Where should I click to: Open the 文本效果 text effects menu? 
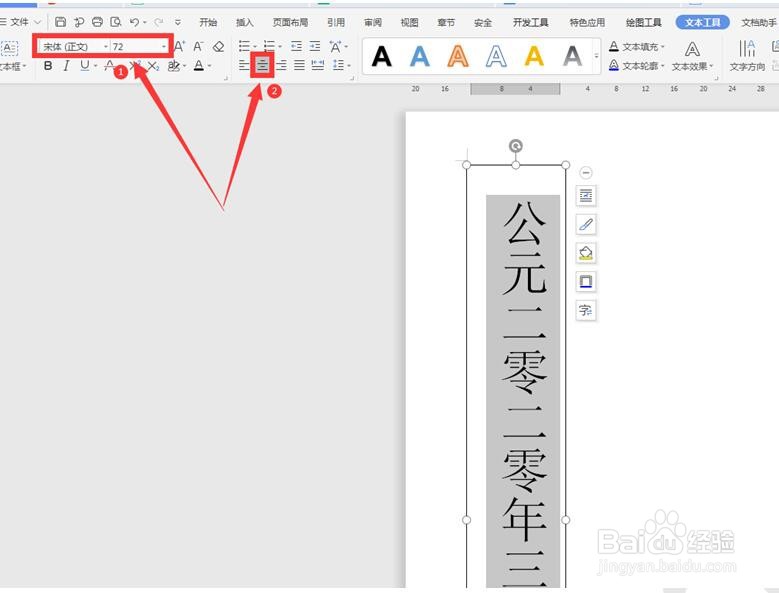click(693, 56)
